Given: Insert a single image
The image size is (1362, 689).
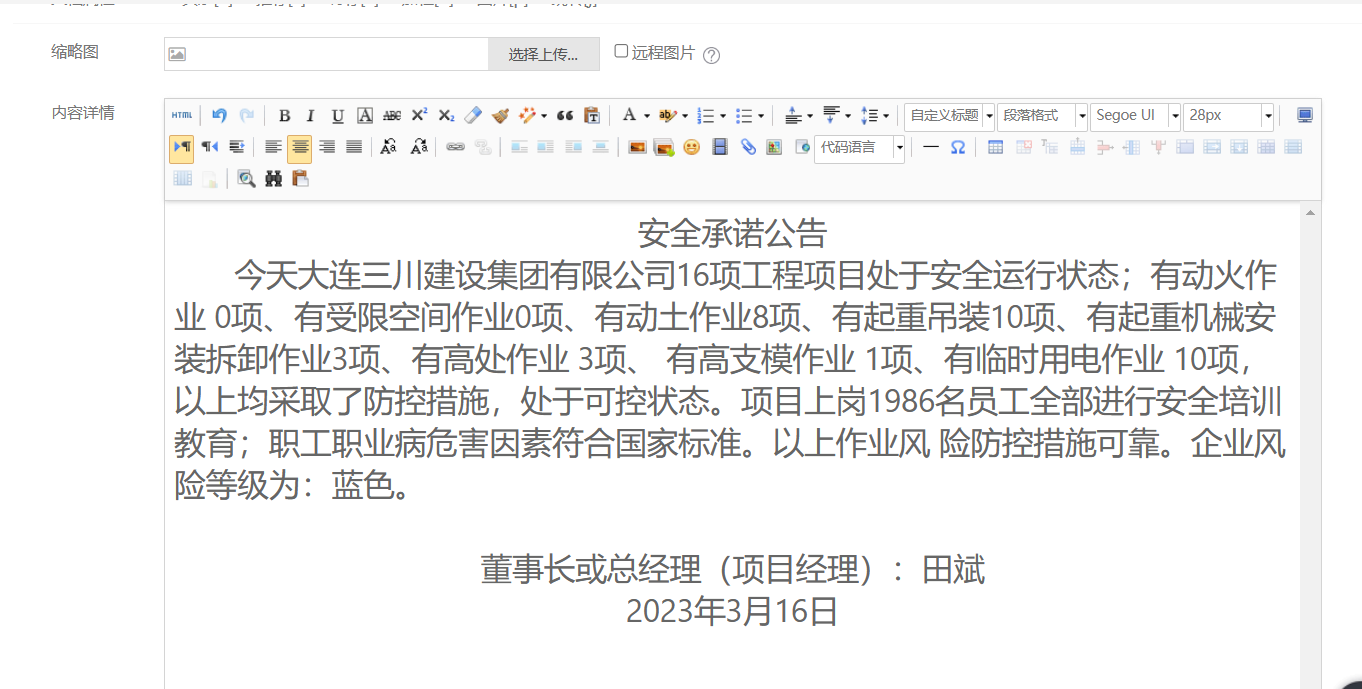Looking at the screenshot, I should tap(637, 147).
